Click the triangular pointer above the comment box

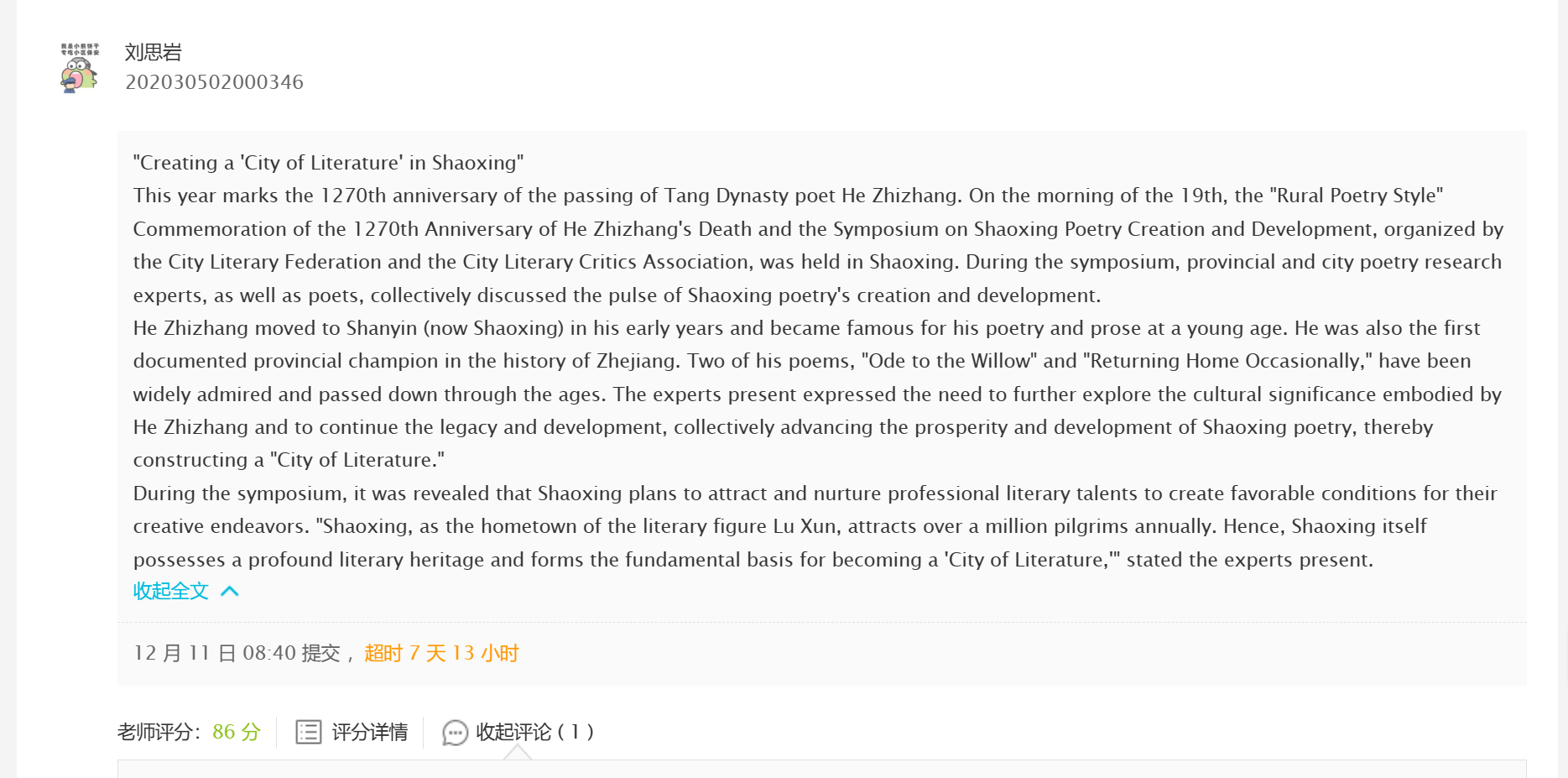(x=518, y=753)
